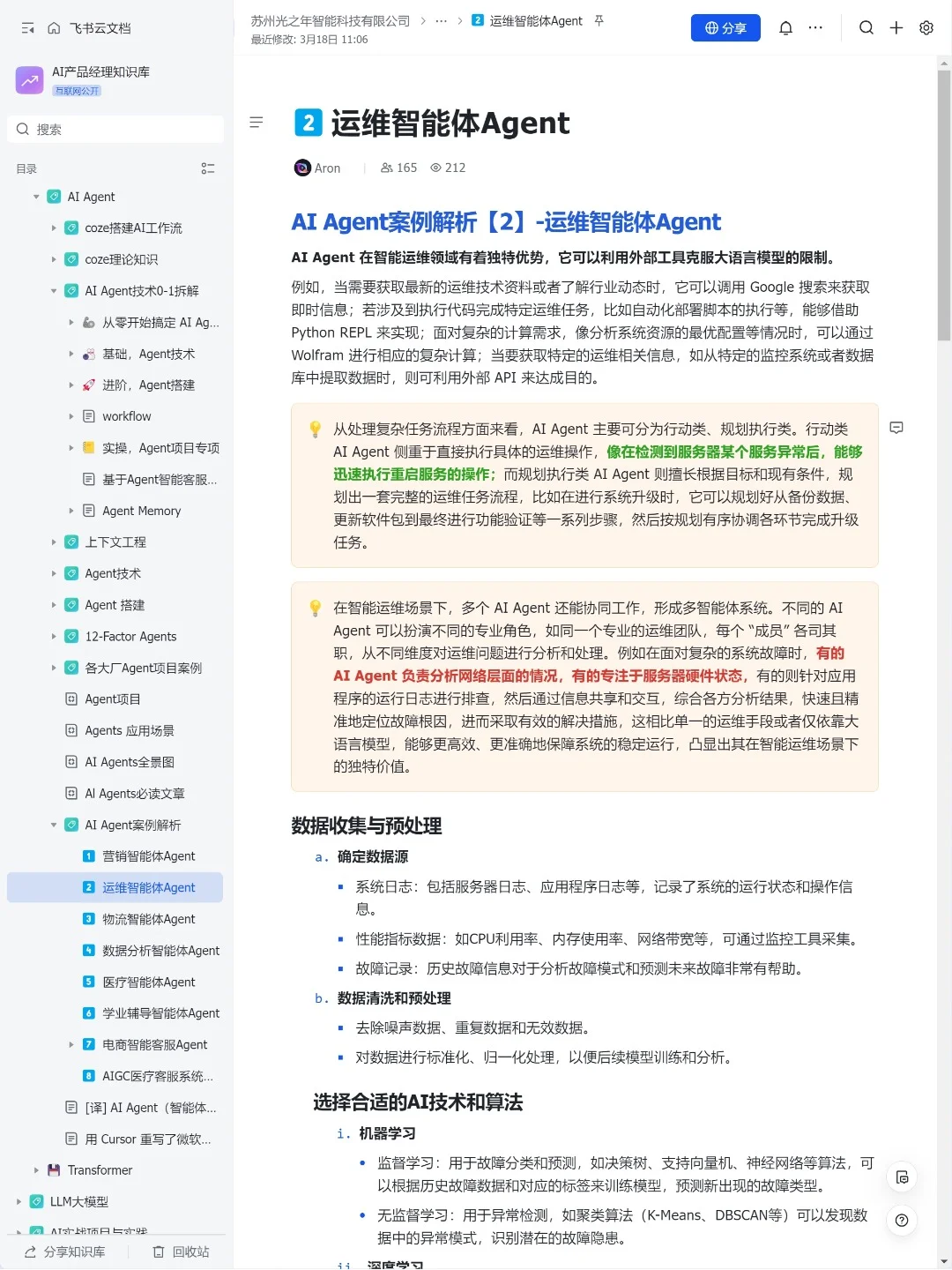Collapse the AI Agent案例解析 node
The height and width of the screenshot is (1270, 952).
click(x=54, y=825)
